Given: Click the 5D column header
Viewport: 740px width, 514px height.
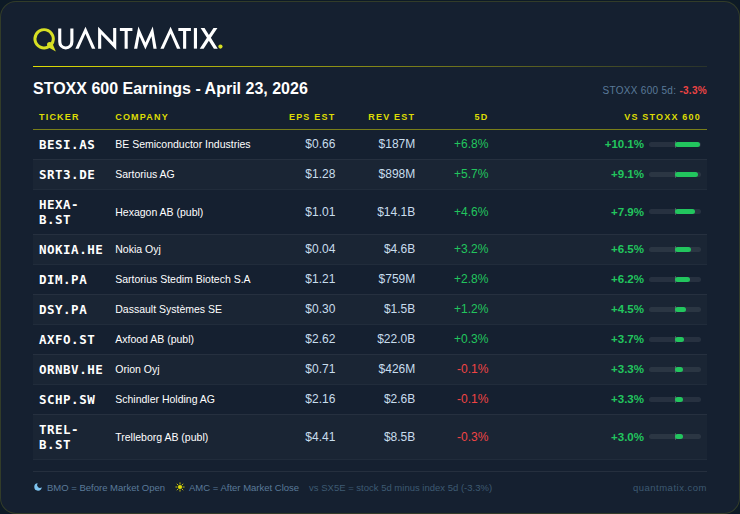Looking at the screenshot, I should (481, 117).
